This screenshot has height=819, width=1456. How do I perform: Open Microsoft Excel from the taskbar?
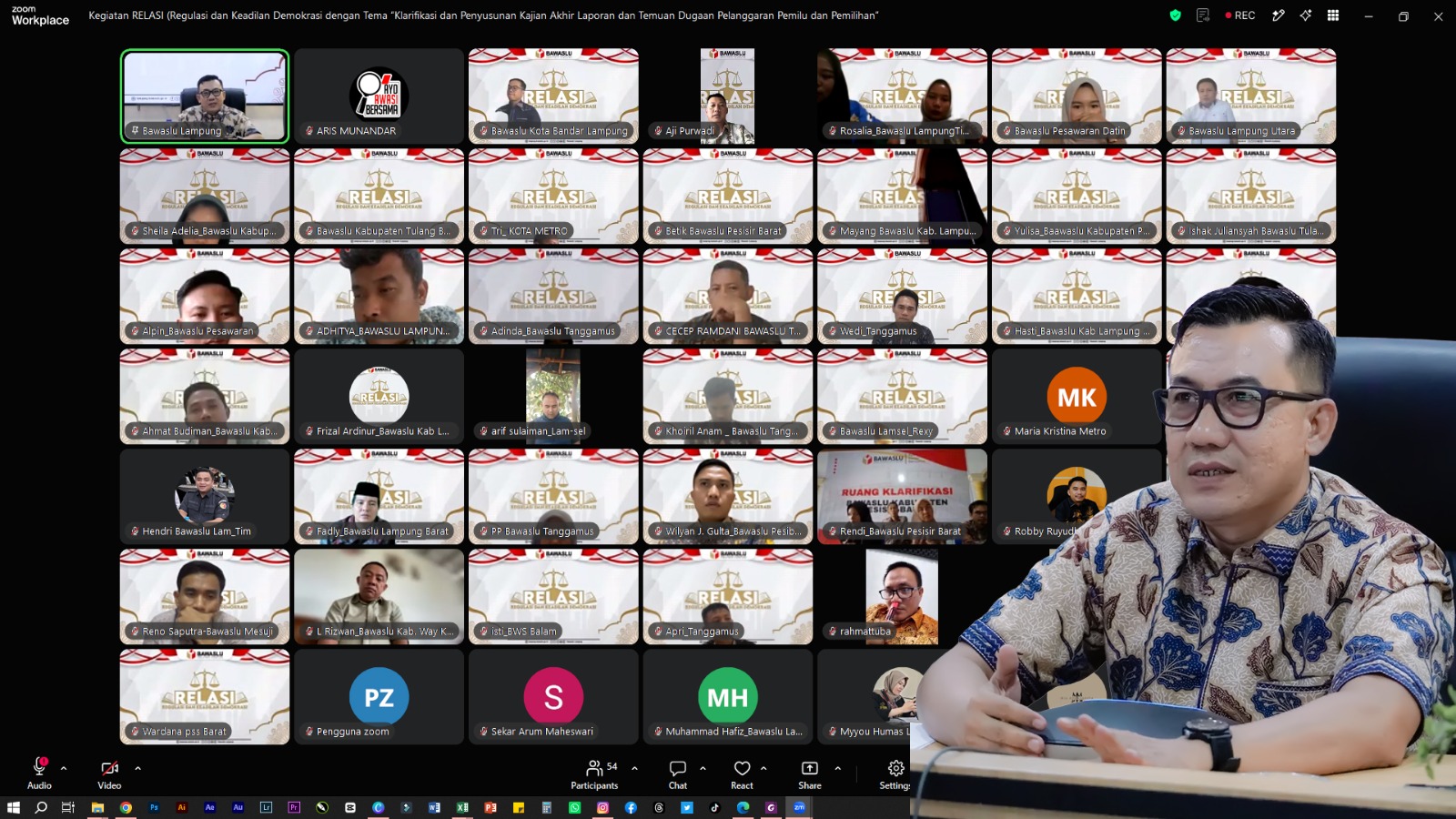click(462, 807)
